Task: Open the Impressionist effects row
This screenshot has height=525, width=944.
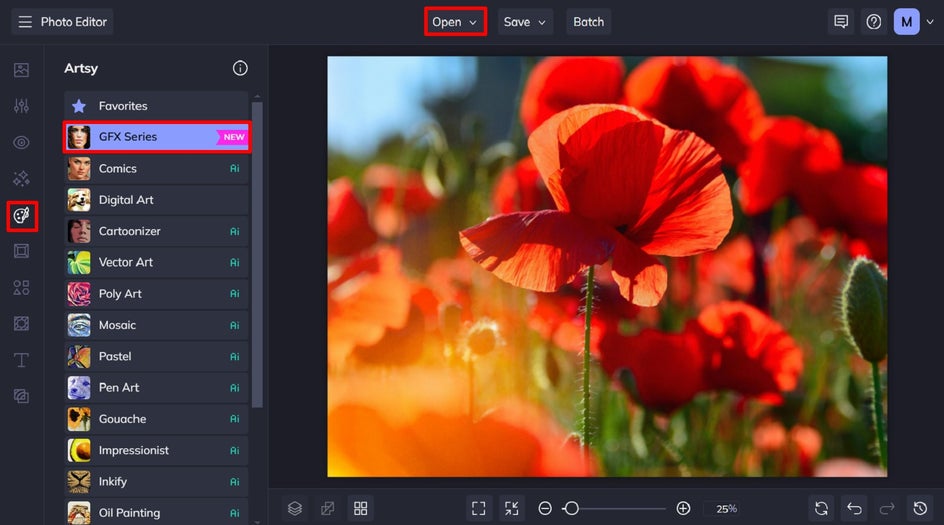Action: click(157, 450)
